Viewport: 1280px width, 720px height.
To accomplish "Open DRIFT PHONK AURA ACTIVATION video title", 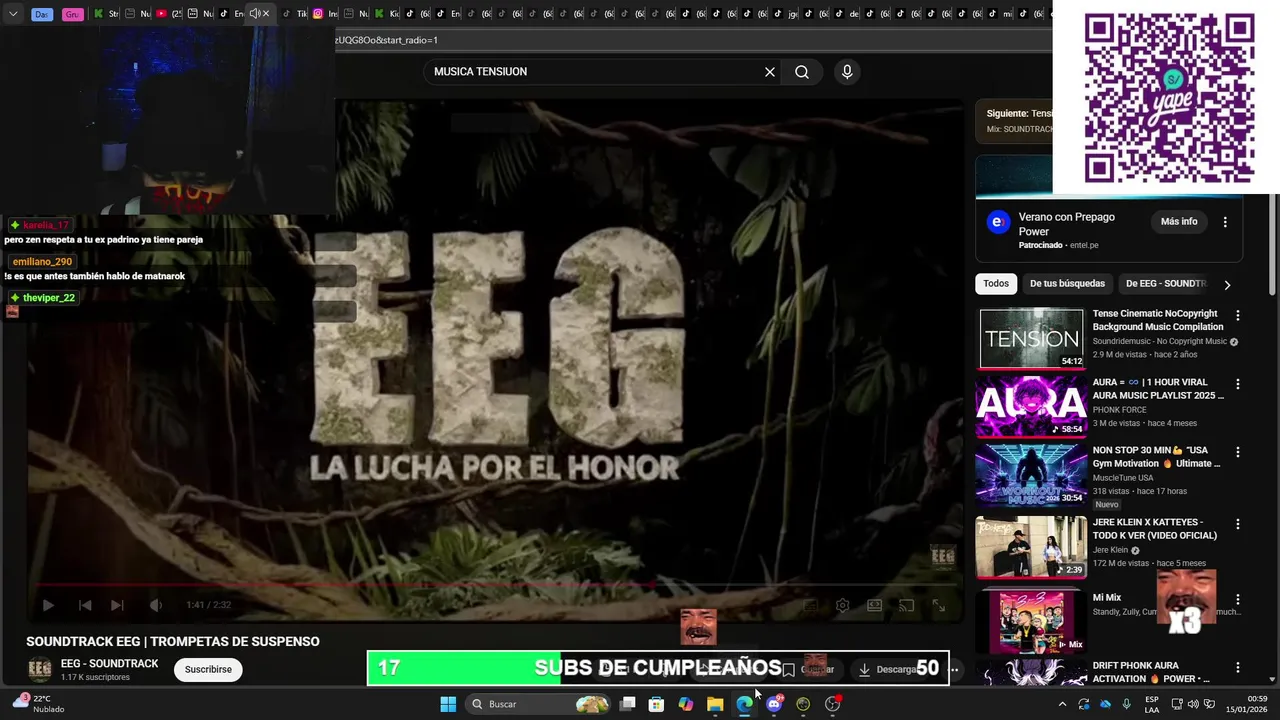I will click(x=1151, y=672).
